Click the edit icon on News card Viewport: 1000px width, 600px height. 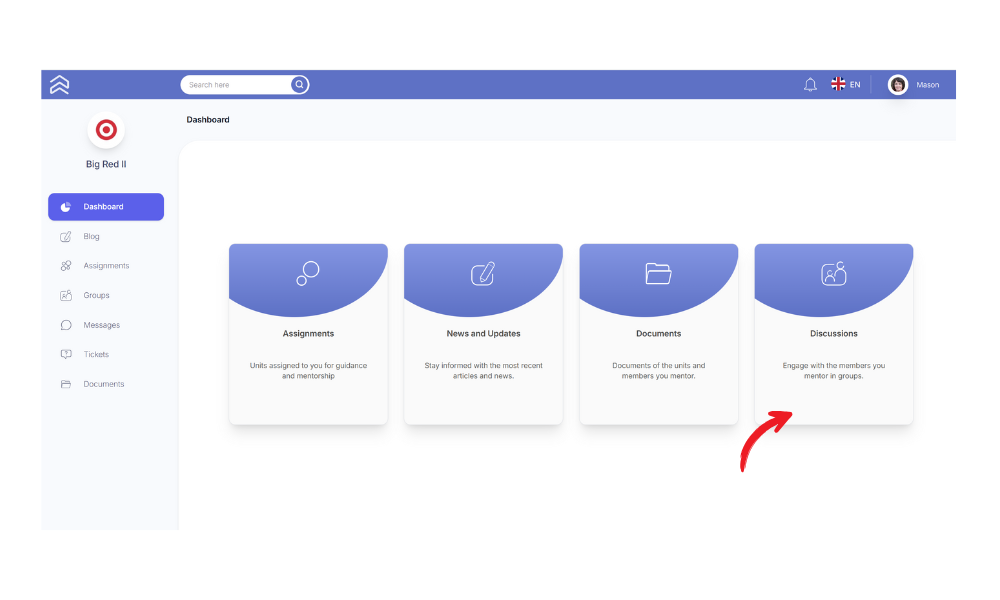[x=483, y=274]
